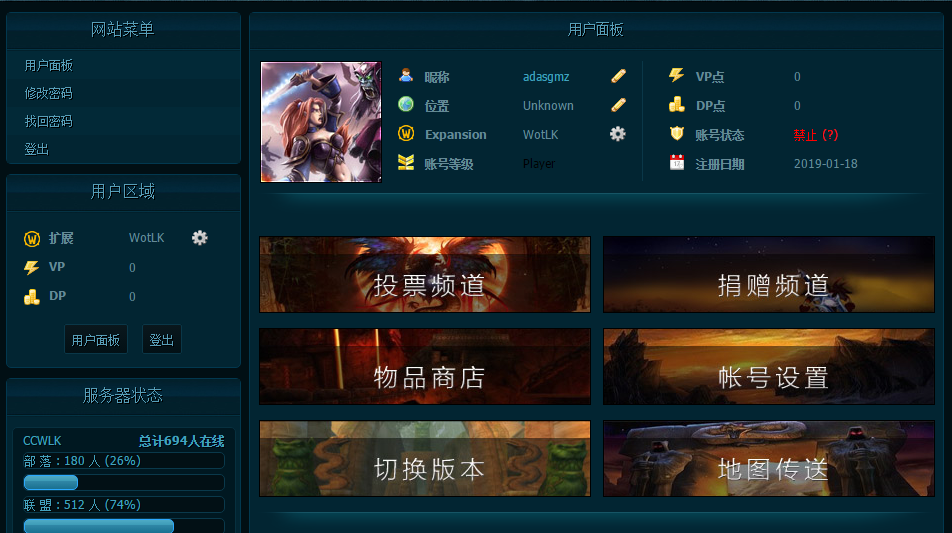Click the pencil icon beside location Unknown

[618, 105]
